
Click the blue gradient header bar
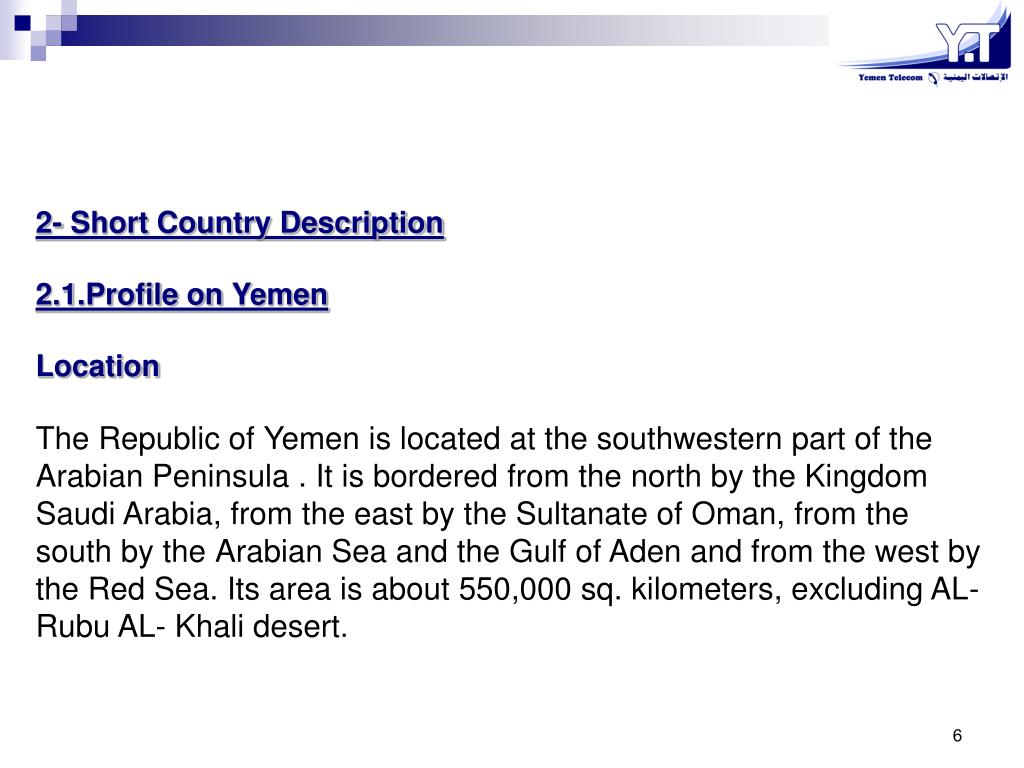coord(445,31)
